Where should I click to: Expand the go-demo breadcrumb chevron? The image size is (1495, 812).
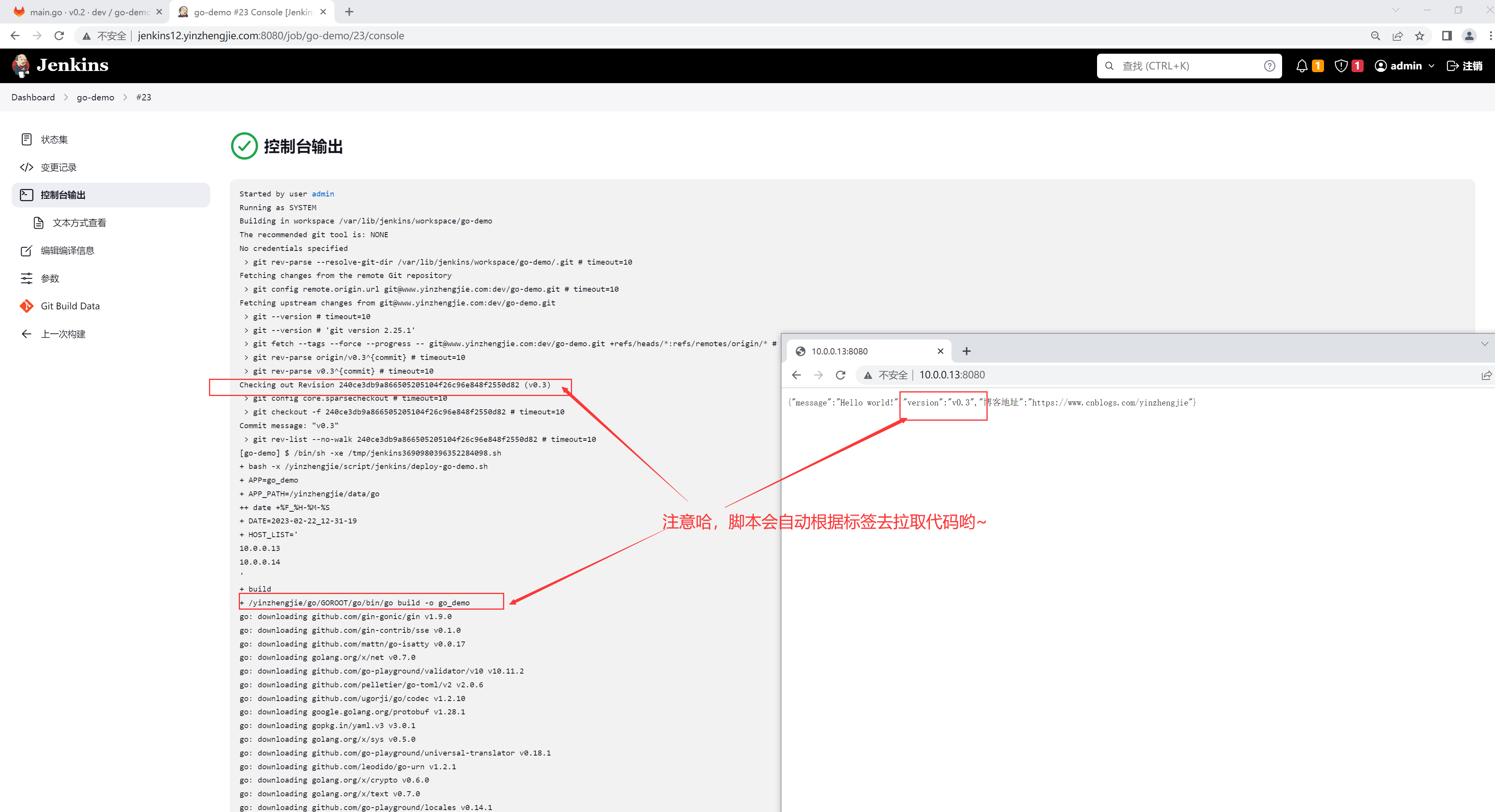125,98
